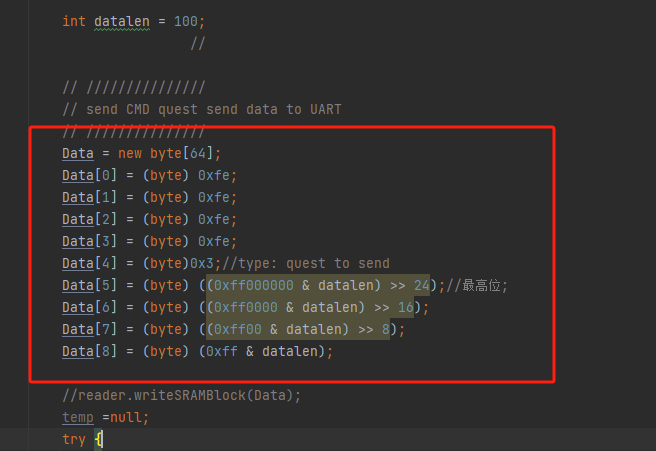Click shift amount 16 on the Data[6] line

pos(403,307)
